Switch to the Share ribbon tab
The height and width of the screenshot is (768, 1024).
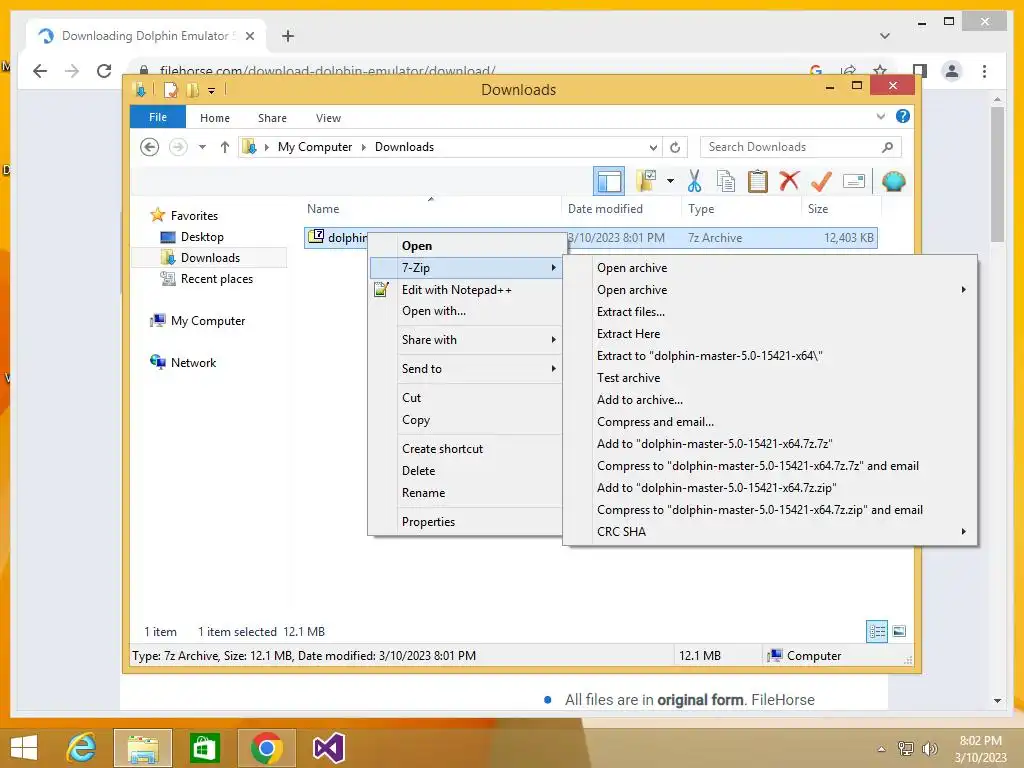[x=272, y=118]
